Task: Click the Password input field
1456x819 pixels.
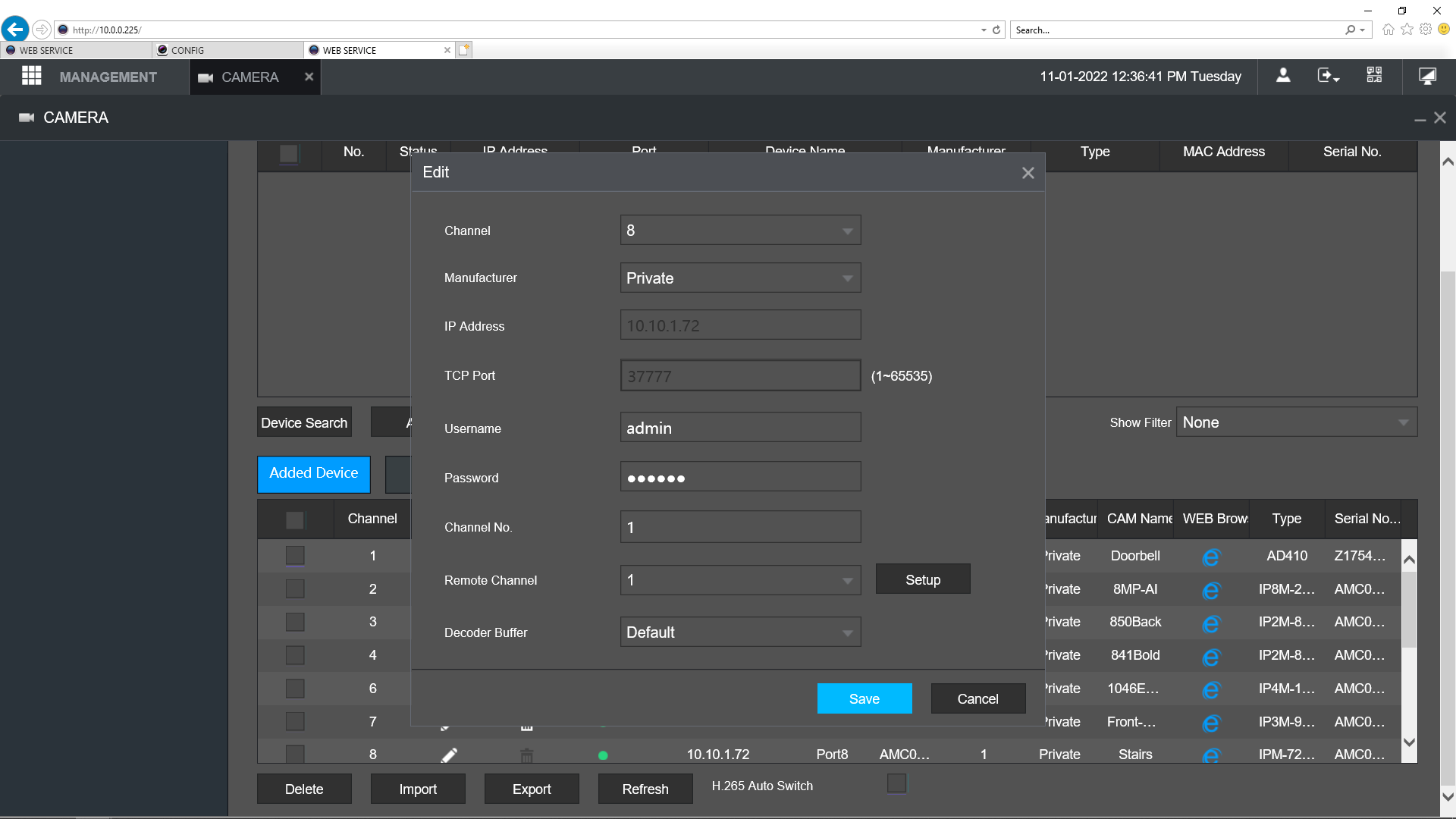Action: click(740, 477)
